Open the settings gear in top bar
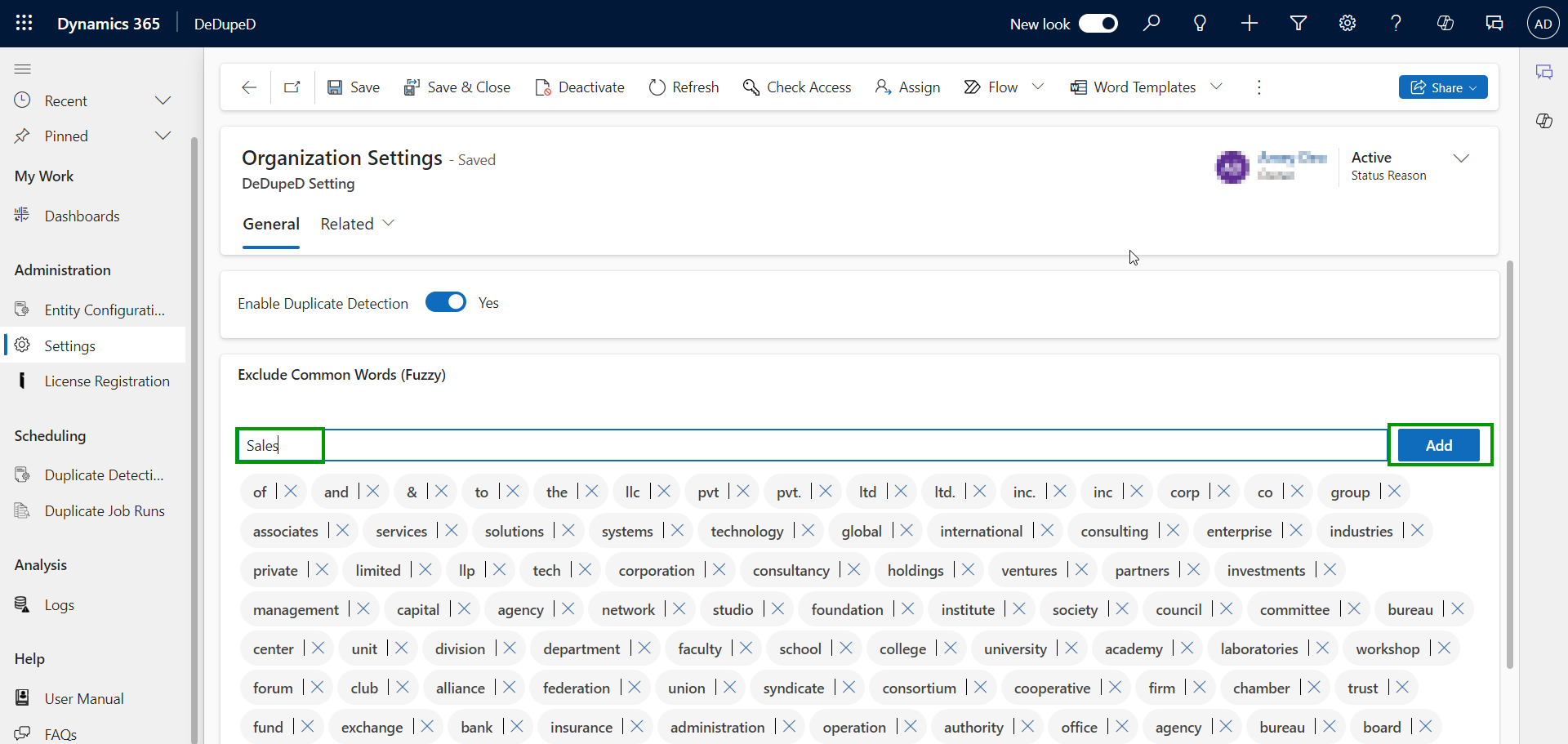1568x744 pixels. pos(1347,24)
